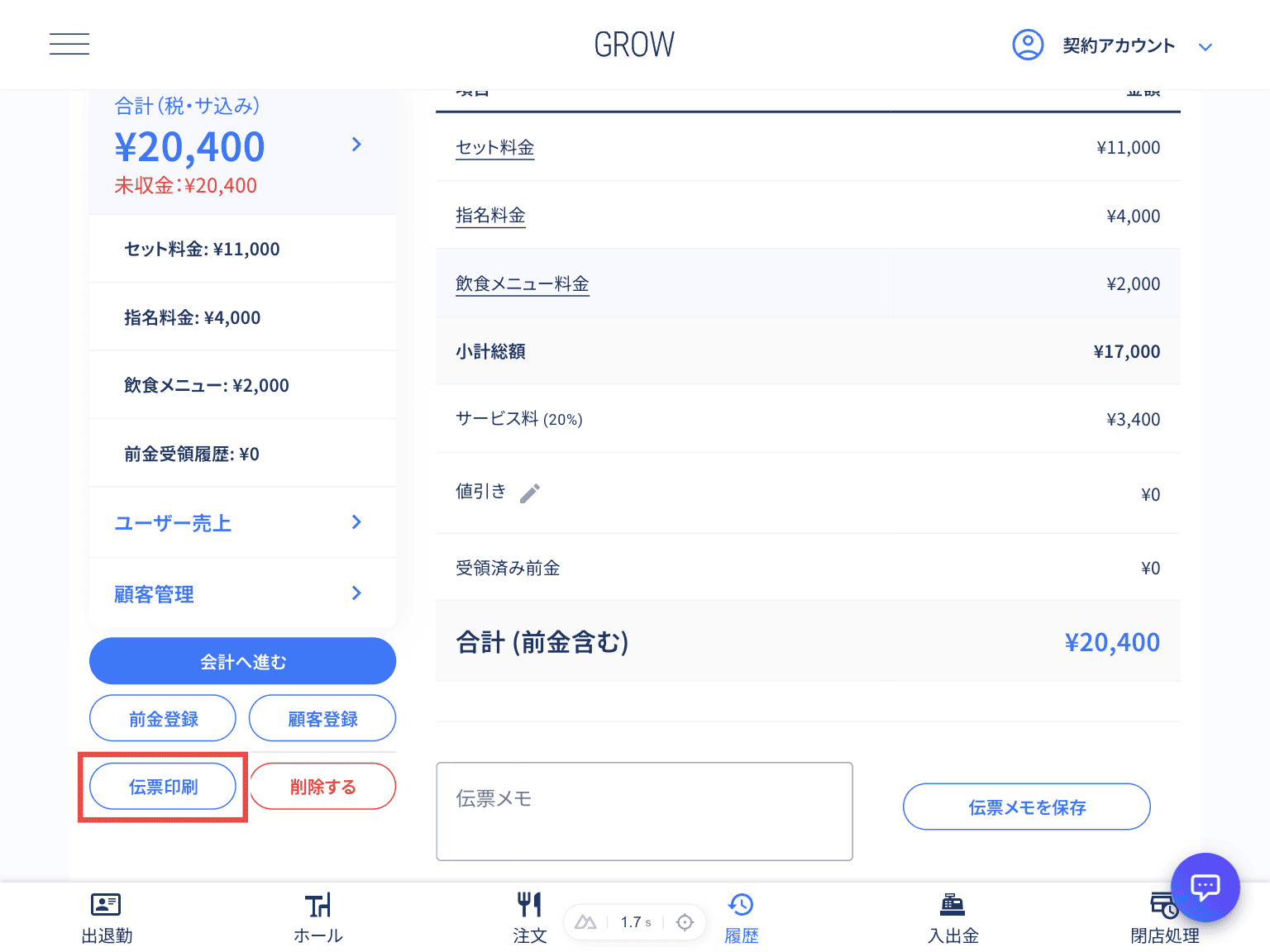Click the 前金登録 button
The height and width of the screenshot is (952, 1270).
163,718
